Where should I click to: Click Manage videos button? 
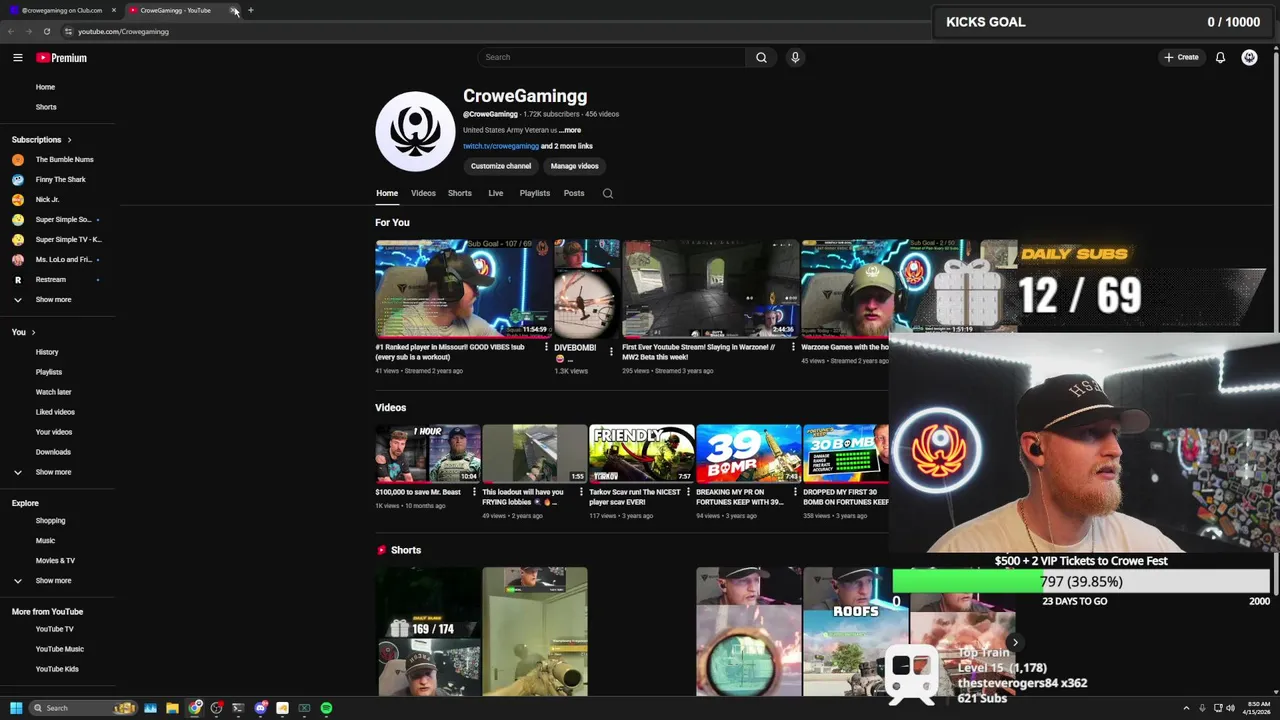pyautogui.click(x=574, y=166)
